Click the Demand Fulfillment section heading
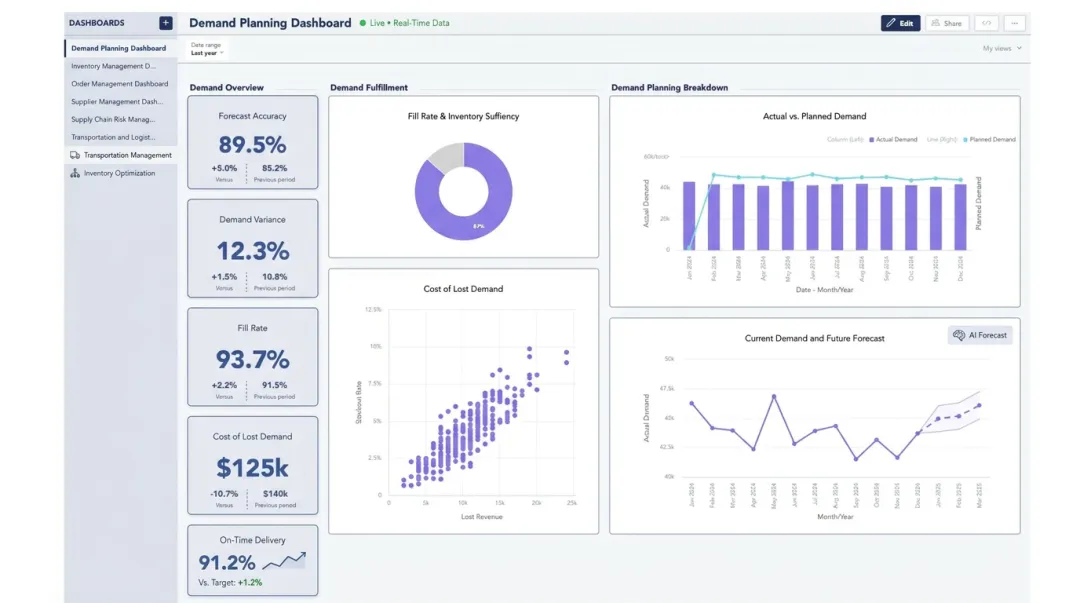This screenshot has height=603, width=1080. point(368,88)
